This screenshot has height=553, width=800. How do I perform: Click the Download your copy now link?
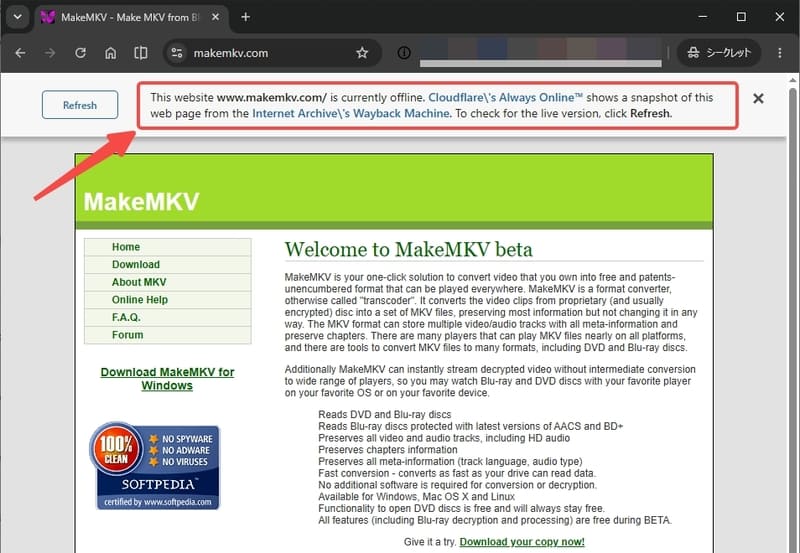tap(522, 542)
